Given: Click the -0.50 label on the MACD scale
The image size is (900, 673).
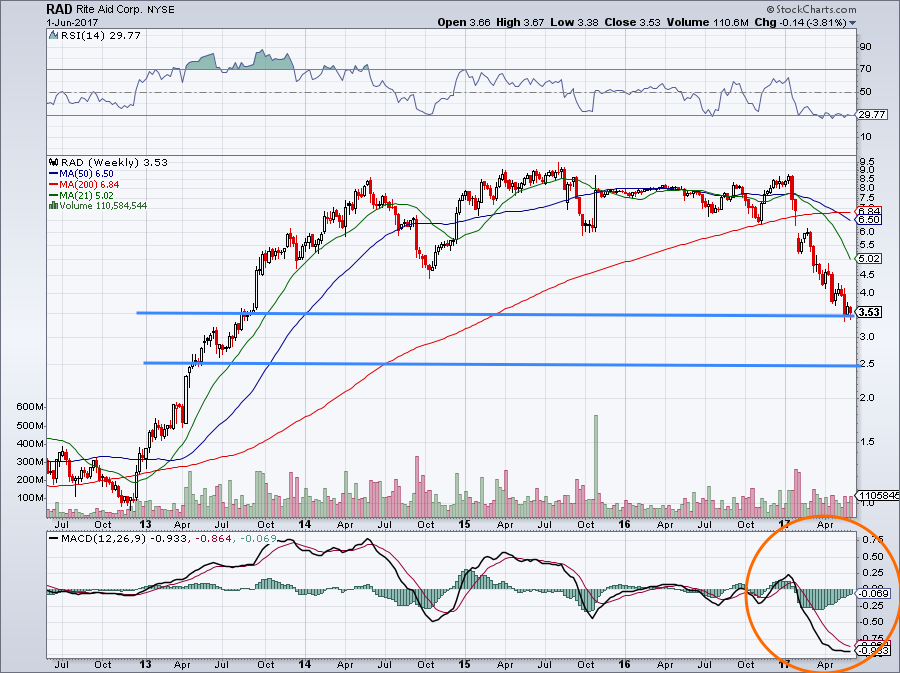Looking at the screenshot, I should pos(871,622).
